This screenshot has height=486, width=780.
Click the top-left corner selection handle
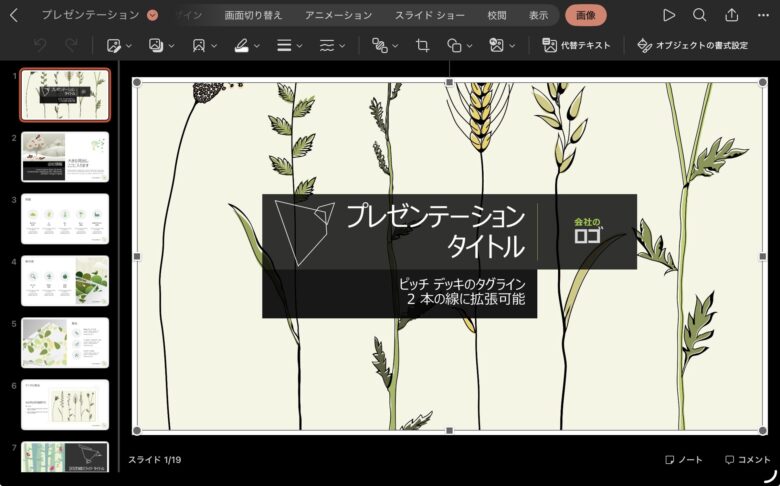tap(137, 83)
